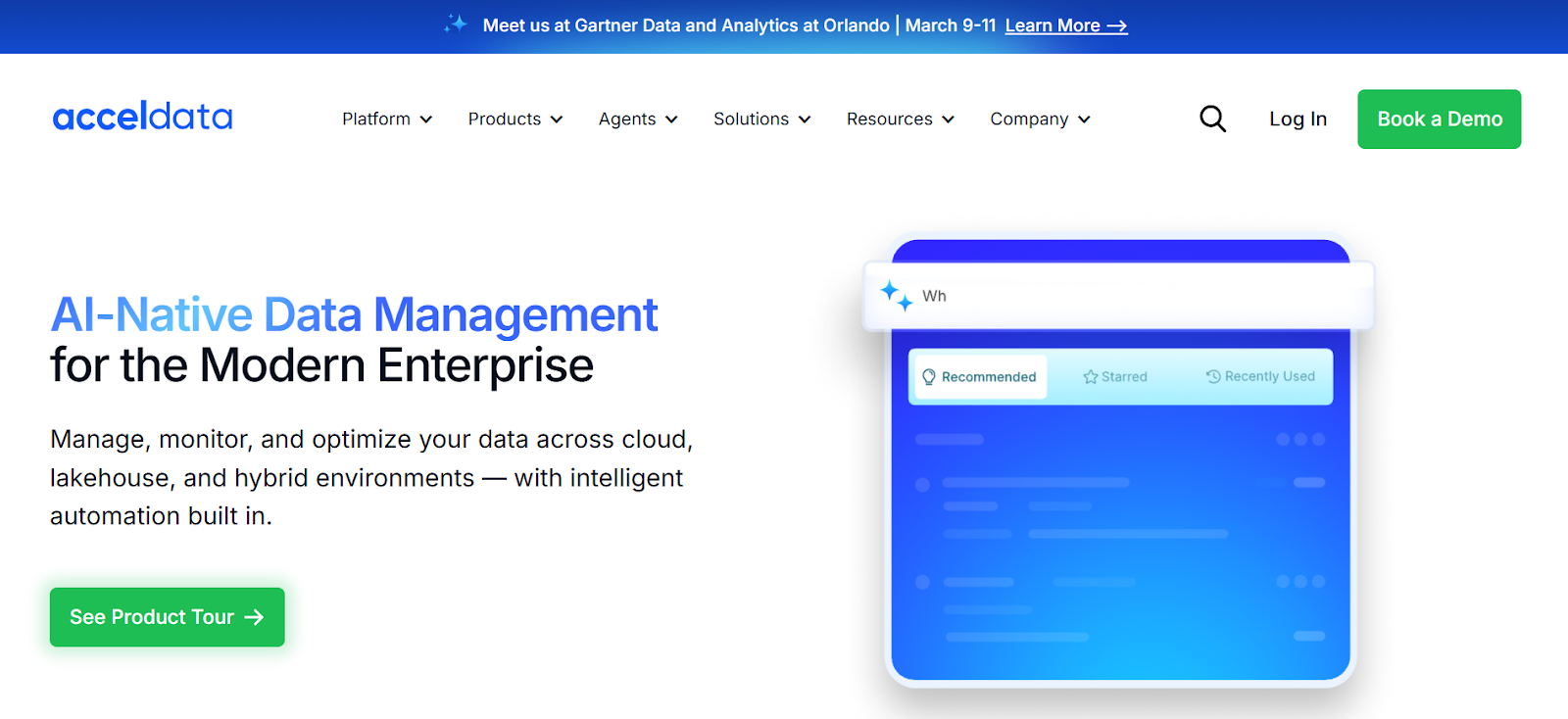Click the lightbulb icon beside Recommended
1568x719 pixels.
(929, 377)
